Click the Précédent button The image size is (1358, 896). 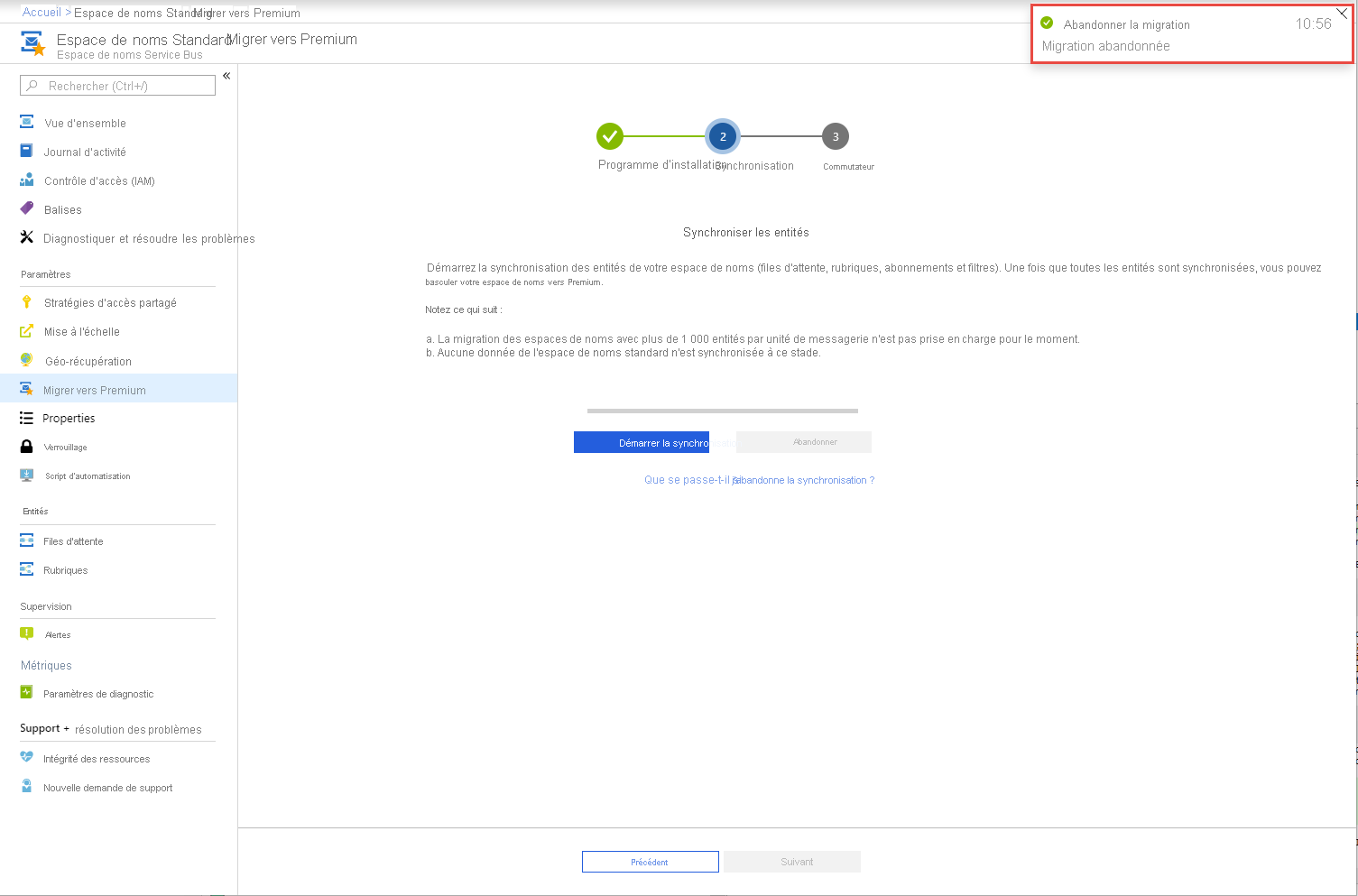tap(651, 862)
